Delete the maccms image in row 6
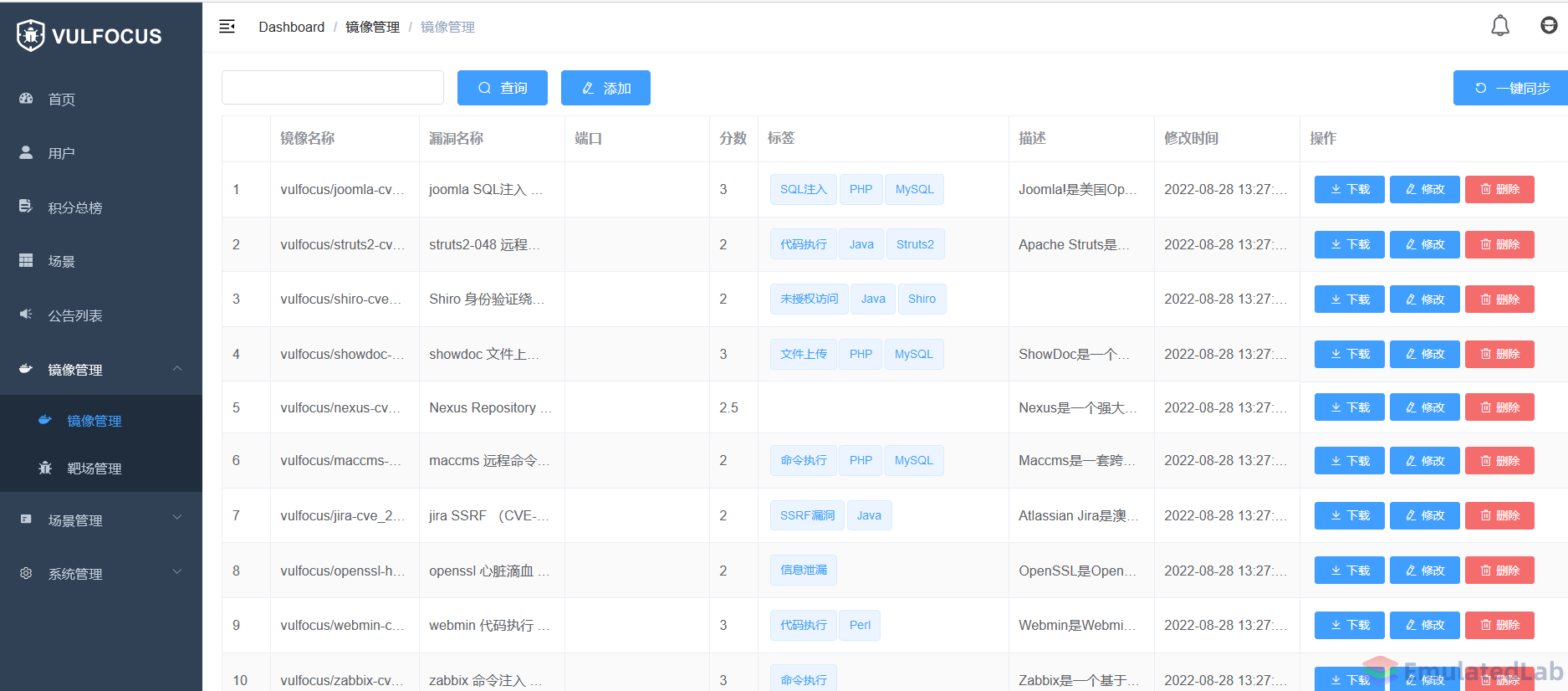This screenshot has height=691, width=1568. [x=1499, y=461]
